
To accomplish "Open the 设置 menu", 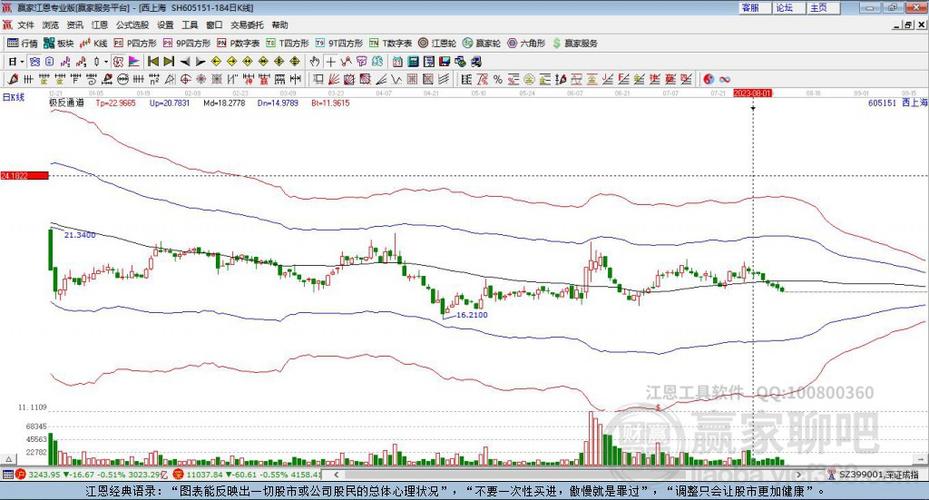I will click(165, 25).
